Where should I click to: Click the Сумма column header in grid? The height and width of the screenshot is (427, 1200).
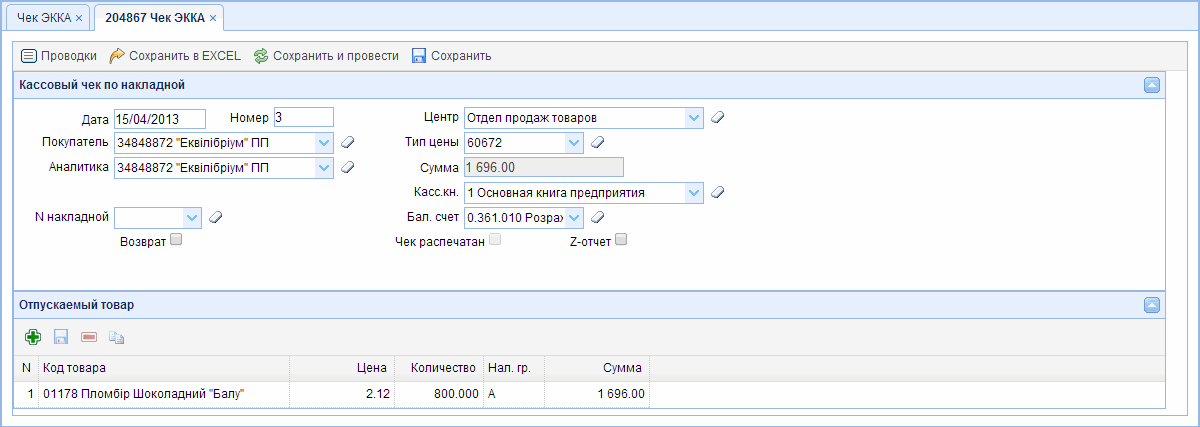(597, 368)
